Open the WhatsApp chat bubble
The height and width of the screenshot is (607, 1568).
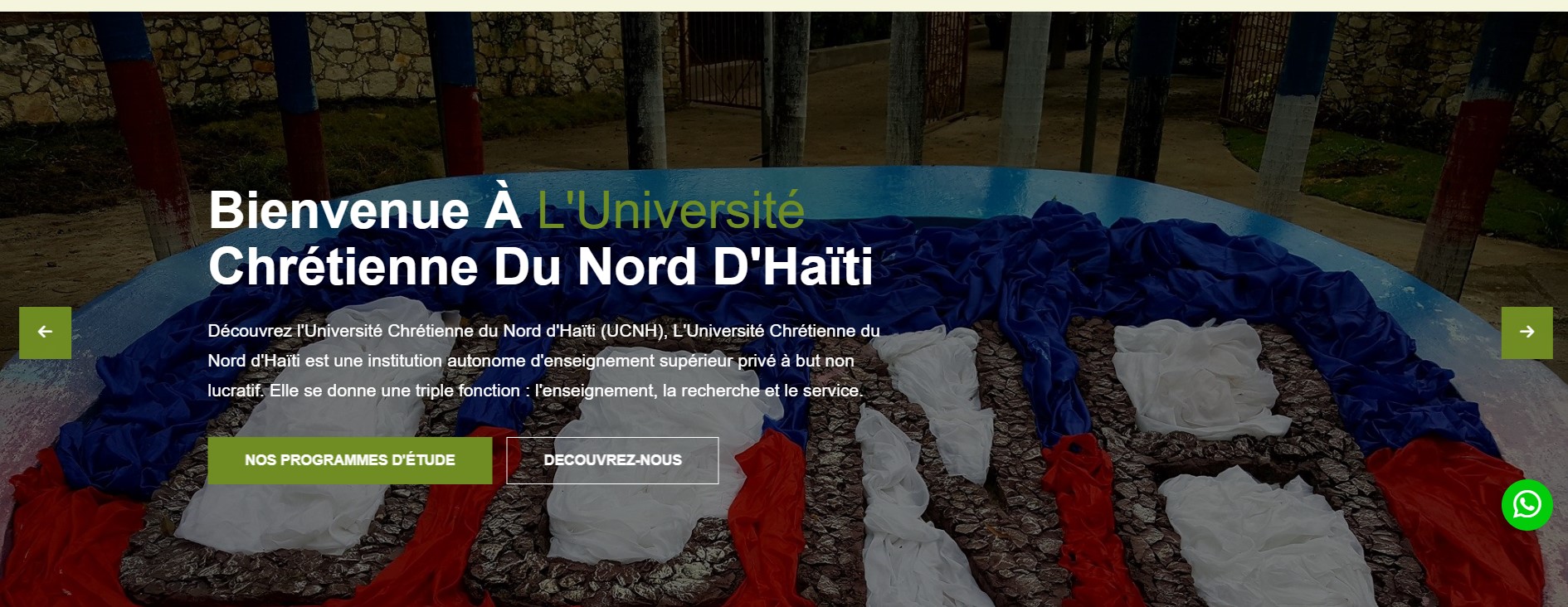click(x=1527, y=505)
